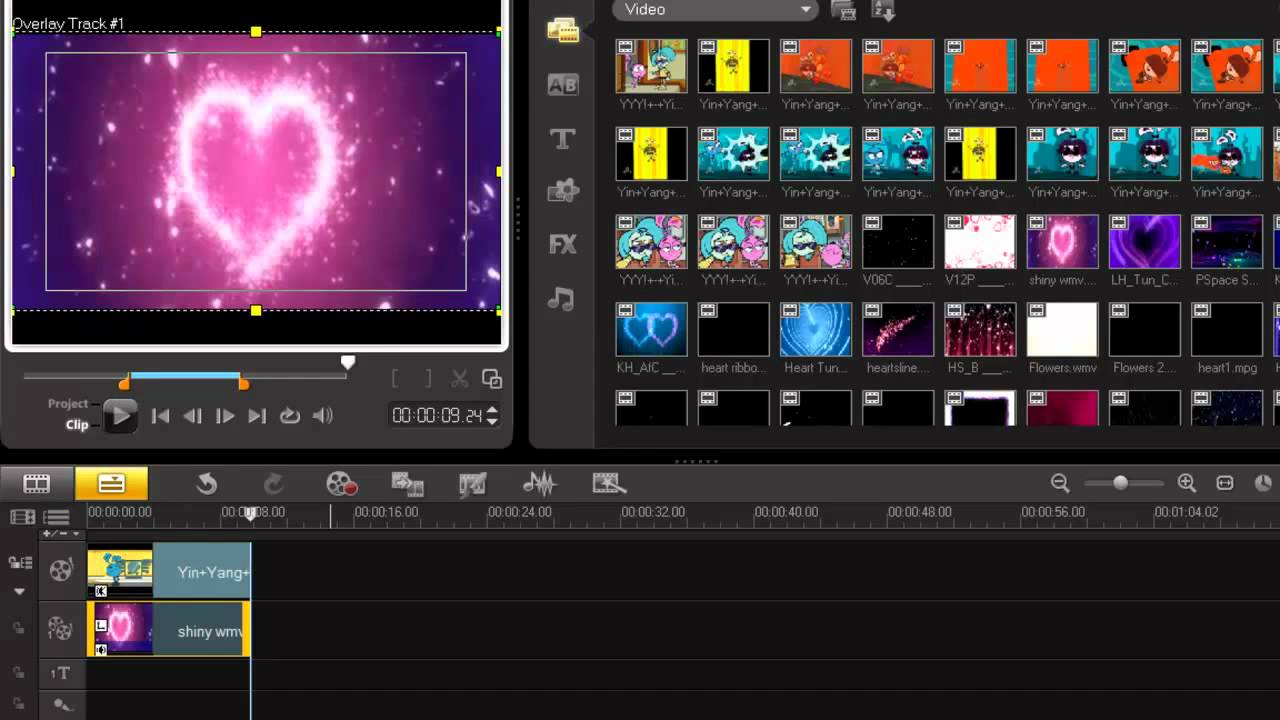
Task: Open the Track Manager icon
Action: pos(22,517)
